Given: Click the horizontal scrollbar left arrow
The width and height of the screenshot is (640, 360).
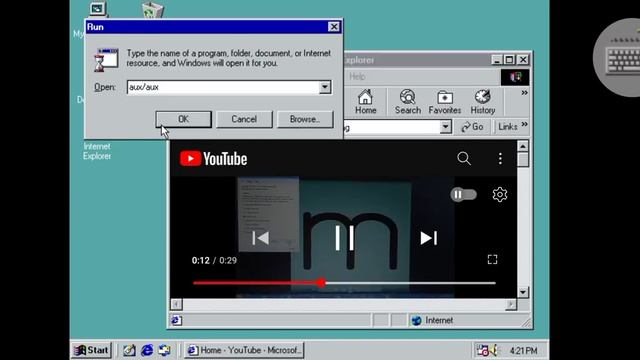Looking at the screenshot, I should click(176, 304).
